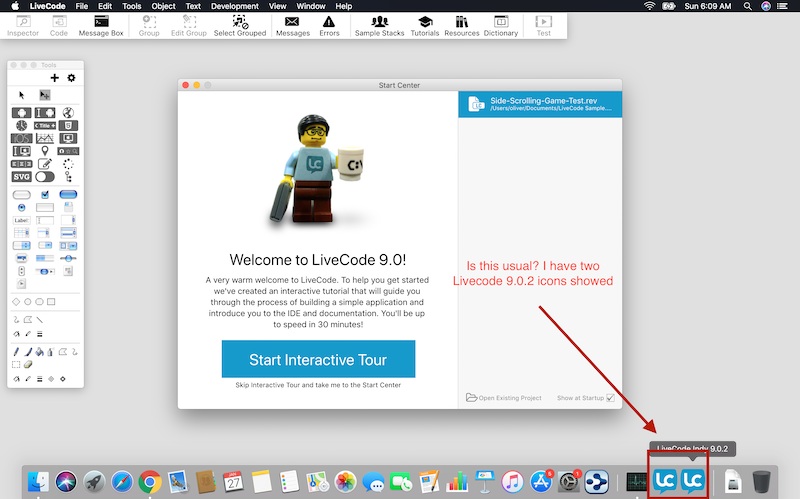800x499 pixels.
Task: Toggle the Show at Startup checkbox
Action: [x=611, y=397]
